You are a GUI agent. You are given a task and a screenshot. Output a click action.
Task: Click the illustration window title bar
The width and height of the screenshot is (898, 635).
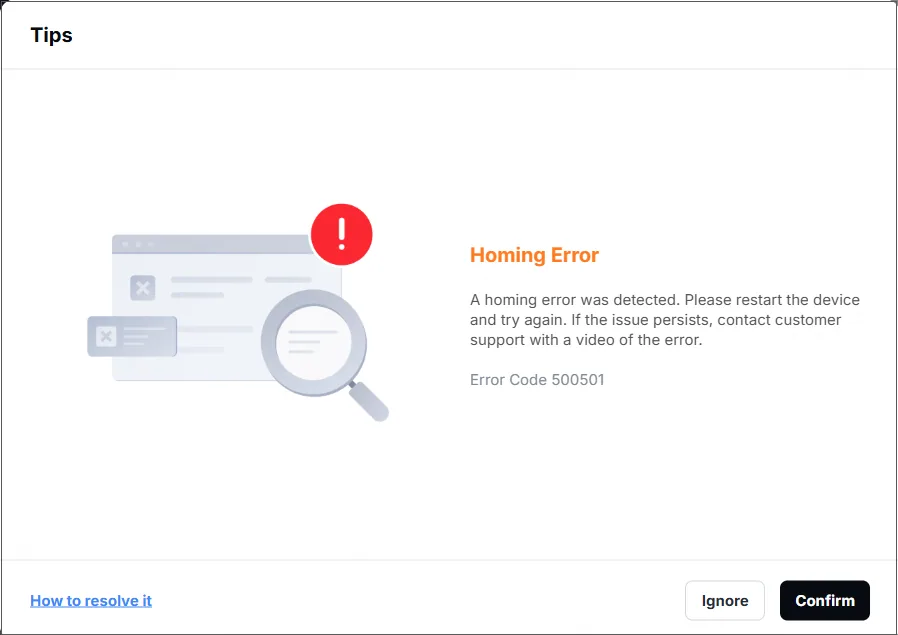pos(212,244)
